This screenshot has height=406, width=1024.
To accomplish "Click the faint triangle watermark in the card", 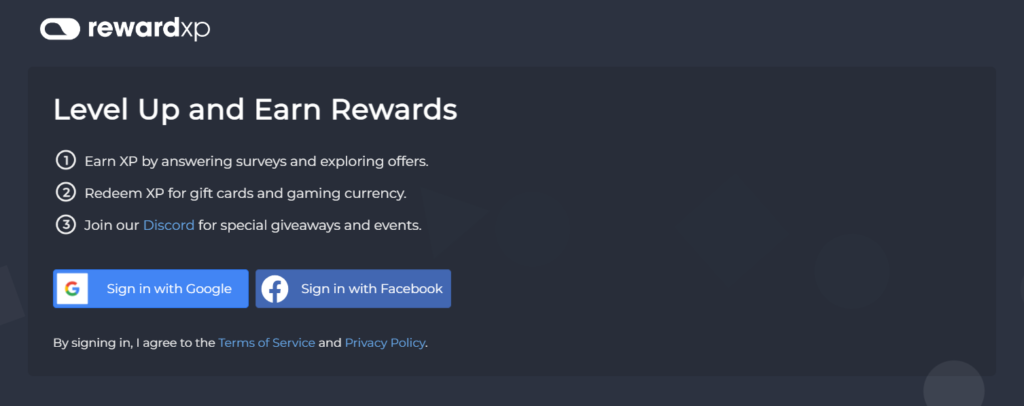I will pos(457,222).
